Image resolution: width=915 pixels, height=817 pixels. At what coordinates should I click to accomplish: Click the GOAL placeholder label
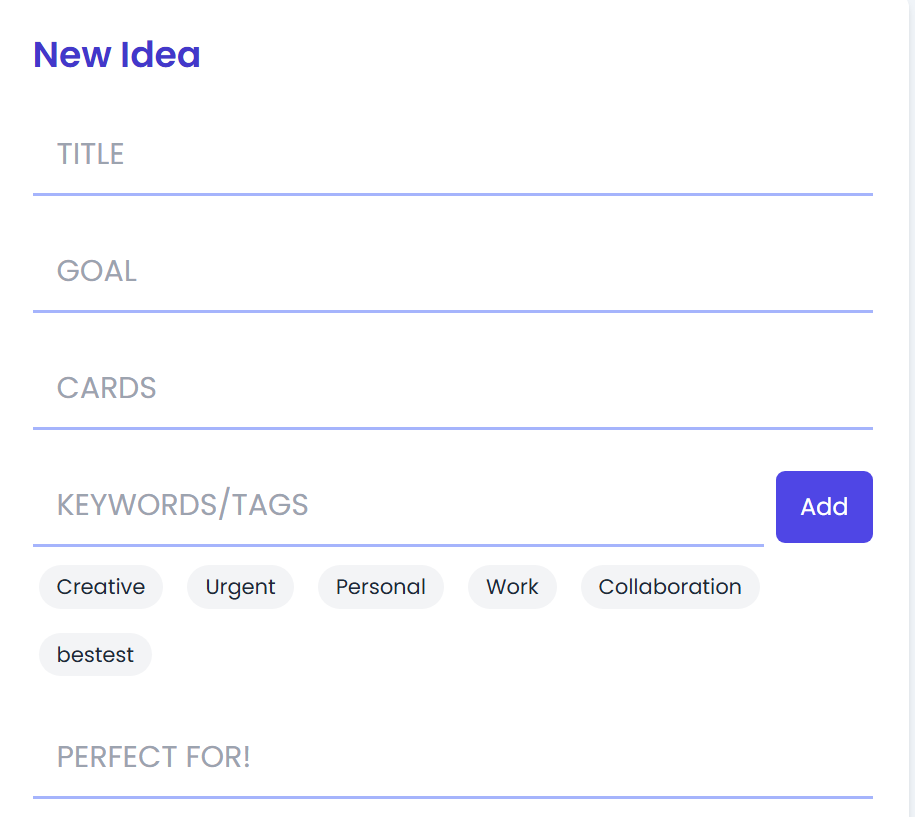click(97, 271)
